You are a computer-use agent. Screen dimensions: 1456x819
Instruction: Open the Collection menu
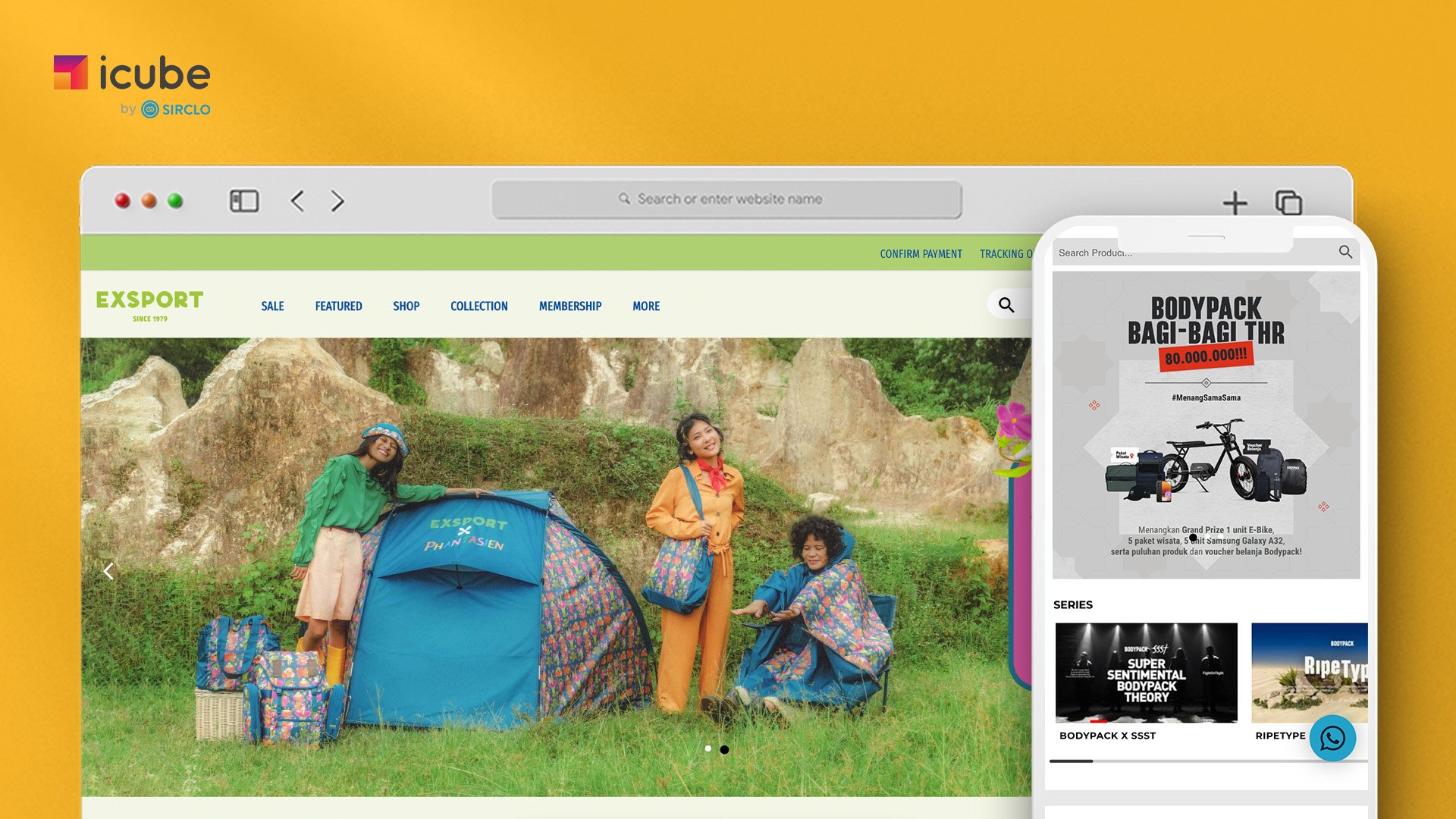(479, 306)
